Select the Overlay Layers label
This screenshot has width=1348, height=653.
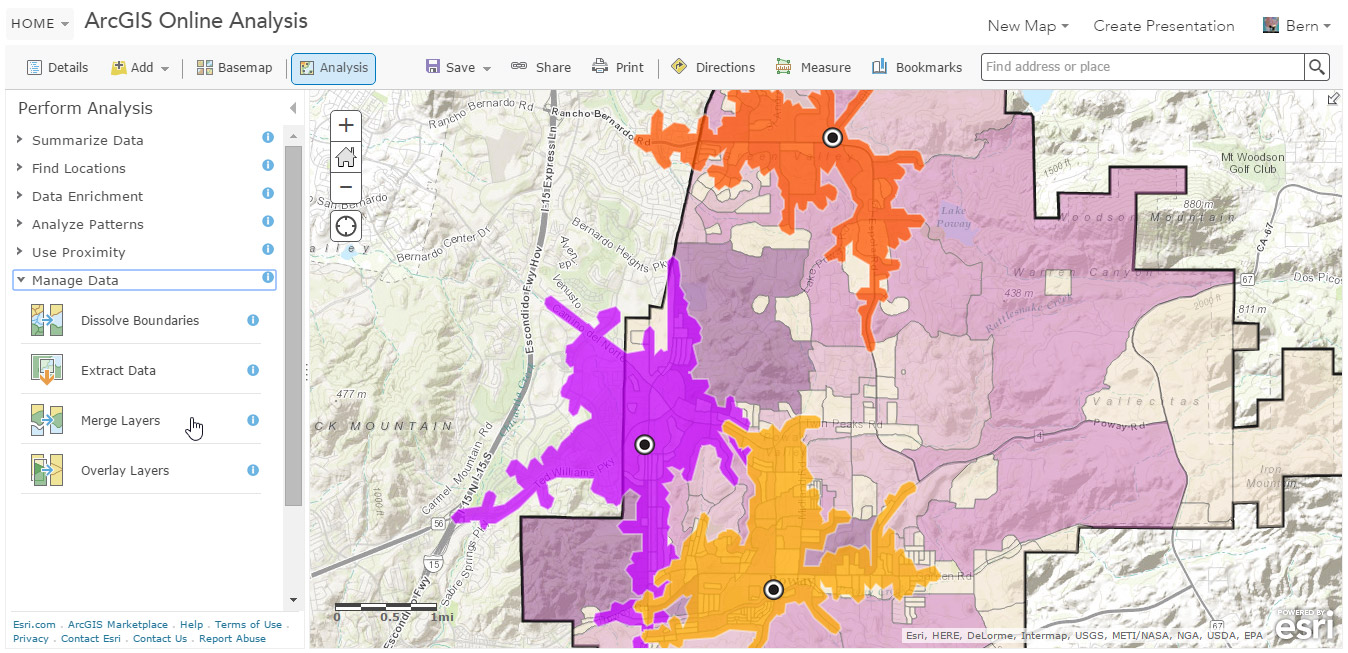point(125,471)
